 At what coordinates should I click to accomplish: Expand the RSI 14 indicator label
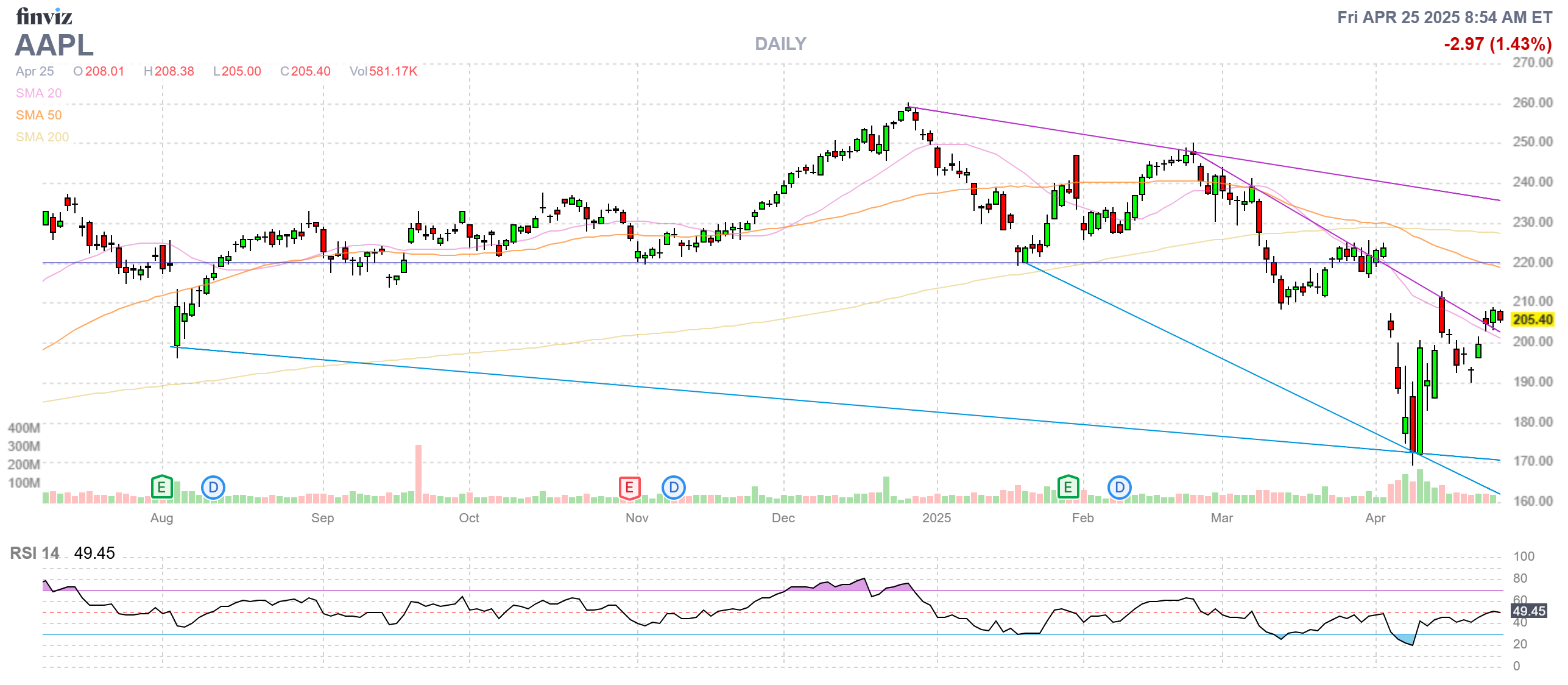click(x=35, y=553)
